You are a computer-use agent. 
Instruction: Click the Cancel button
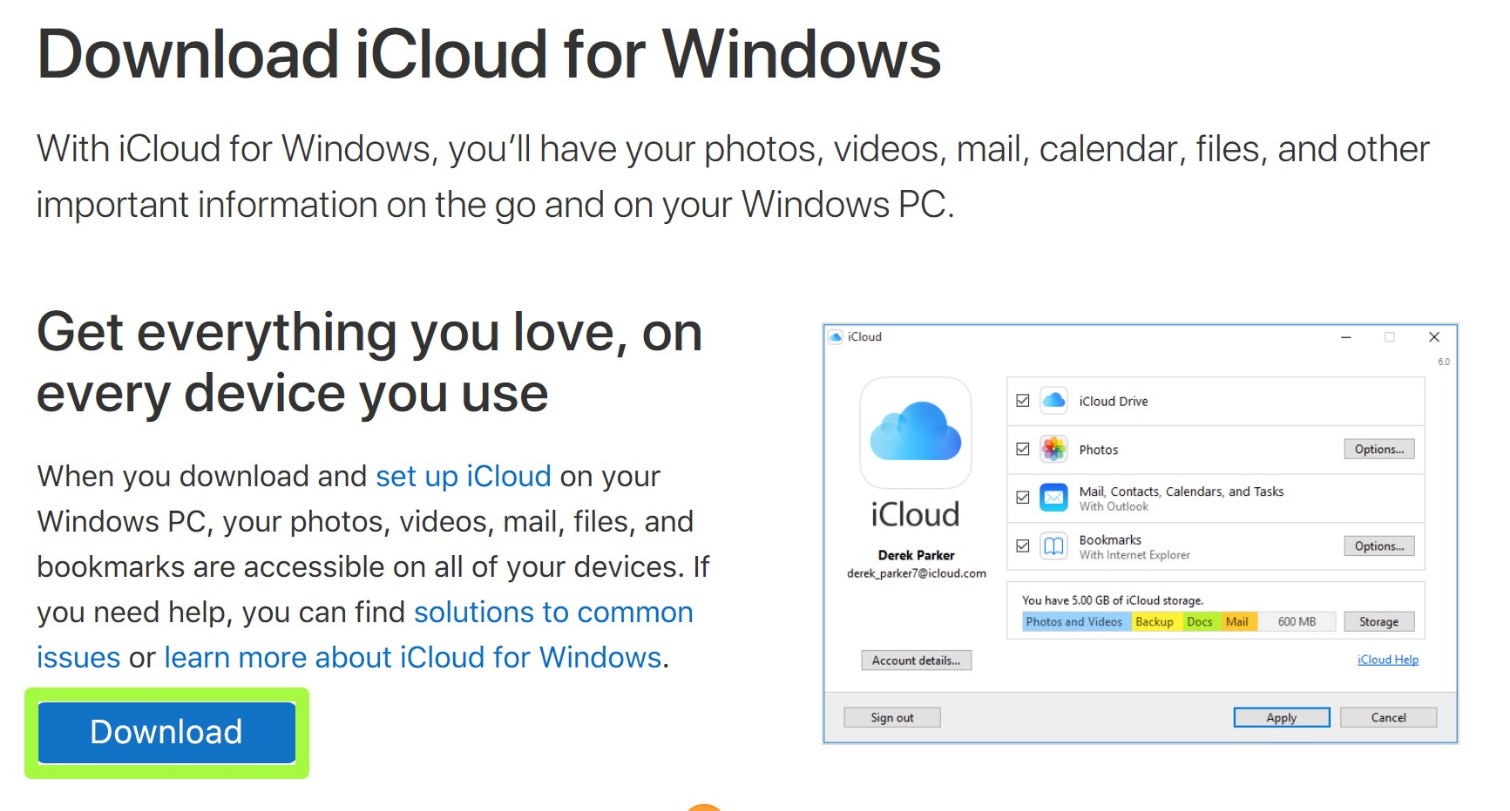tap(1389, 717)
